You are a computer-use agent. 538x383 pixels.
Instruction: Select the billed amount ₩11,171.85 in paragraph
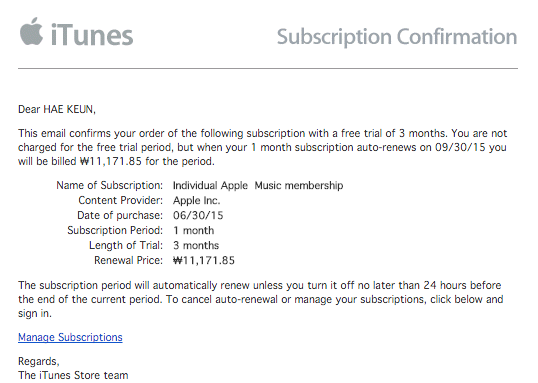pyautogui.click(x=110, y=161)
